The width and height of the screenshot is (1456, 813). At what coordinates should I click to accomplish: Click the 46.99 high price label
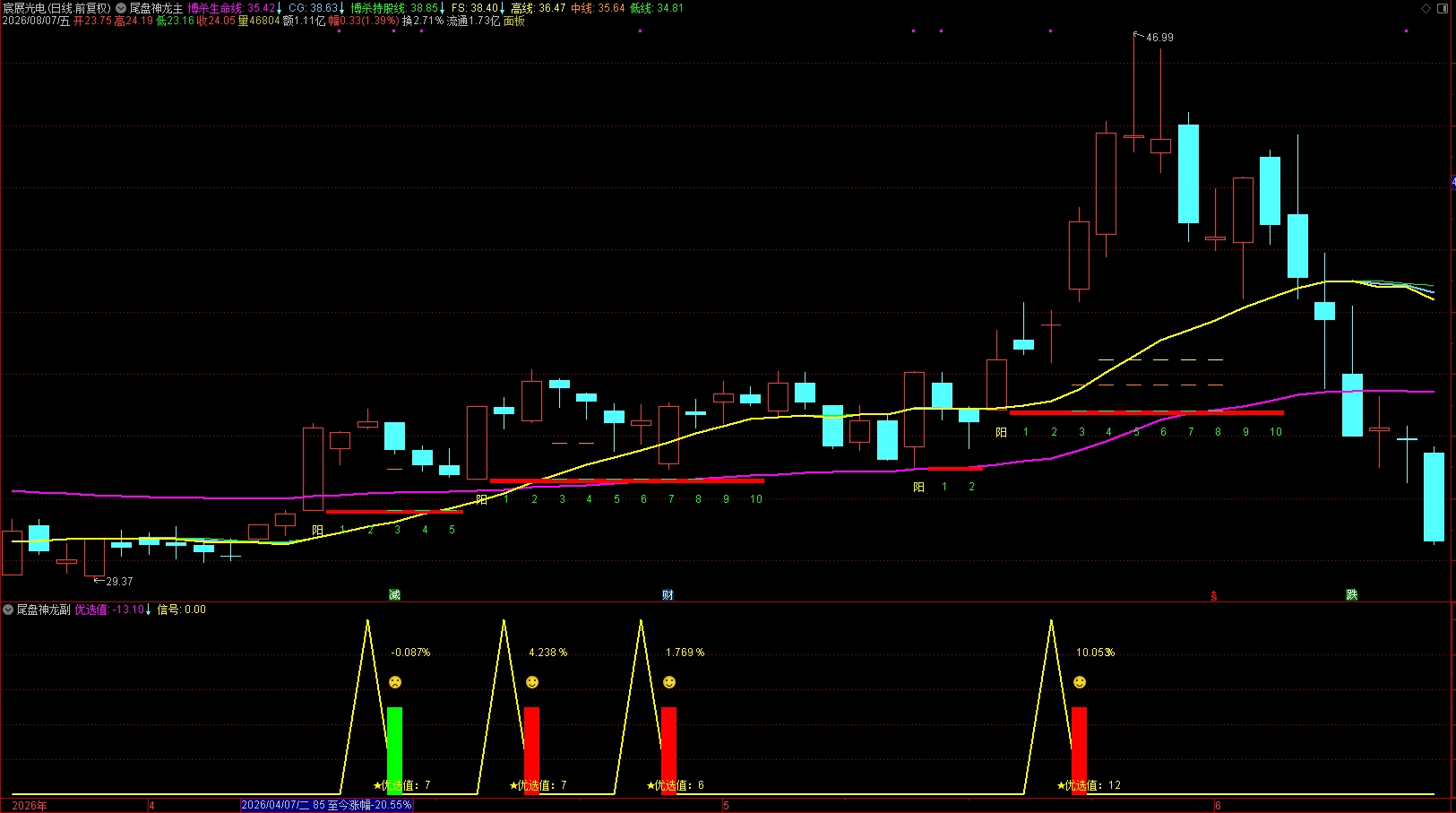[1159, 38]
